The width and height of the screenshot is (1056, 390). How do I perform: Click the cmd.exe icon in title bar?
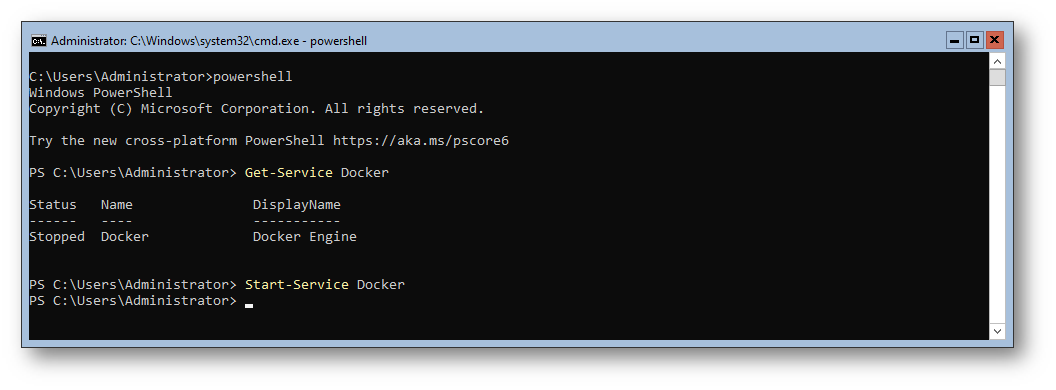tap(39, 41)
